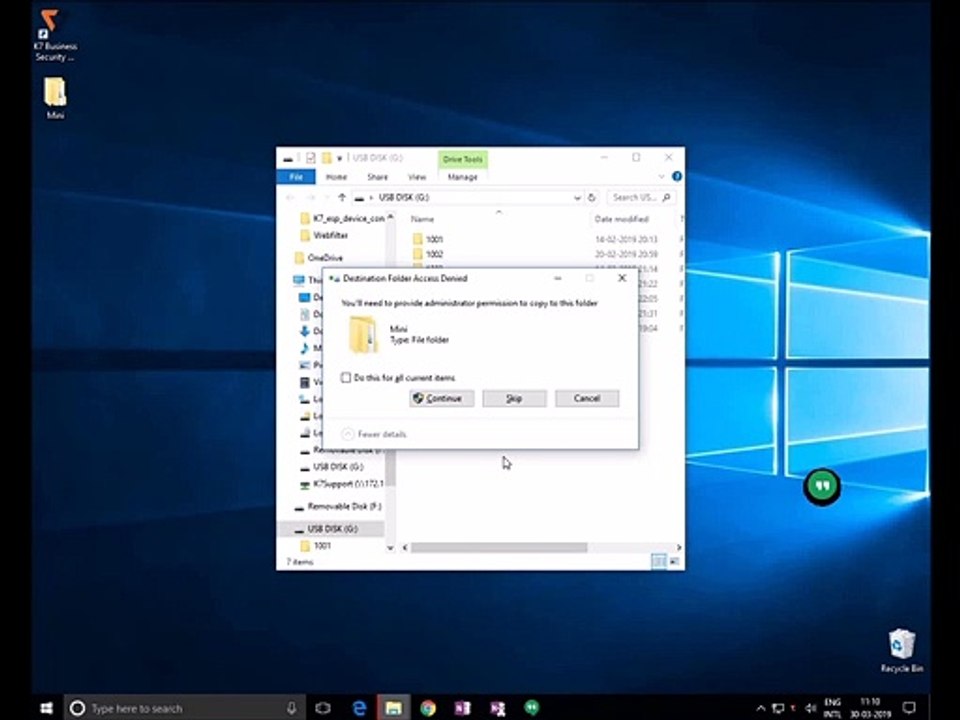Viewport: 960px width, 720px height.
Task: Open Recycle Bin on desktop
Action: pos(901,651)
